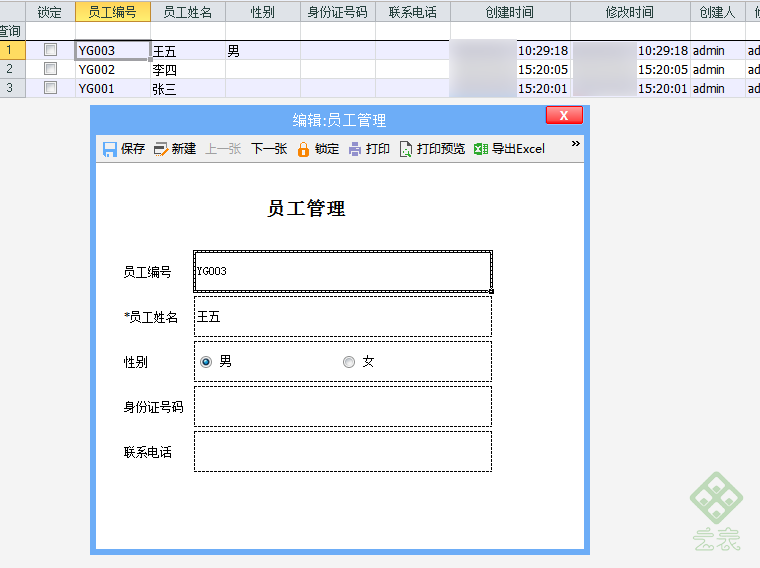Close the 编辑:员工管理 dialog

564,115
